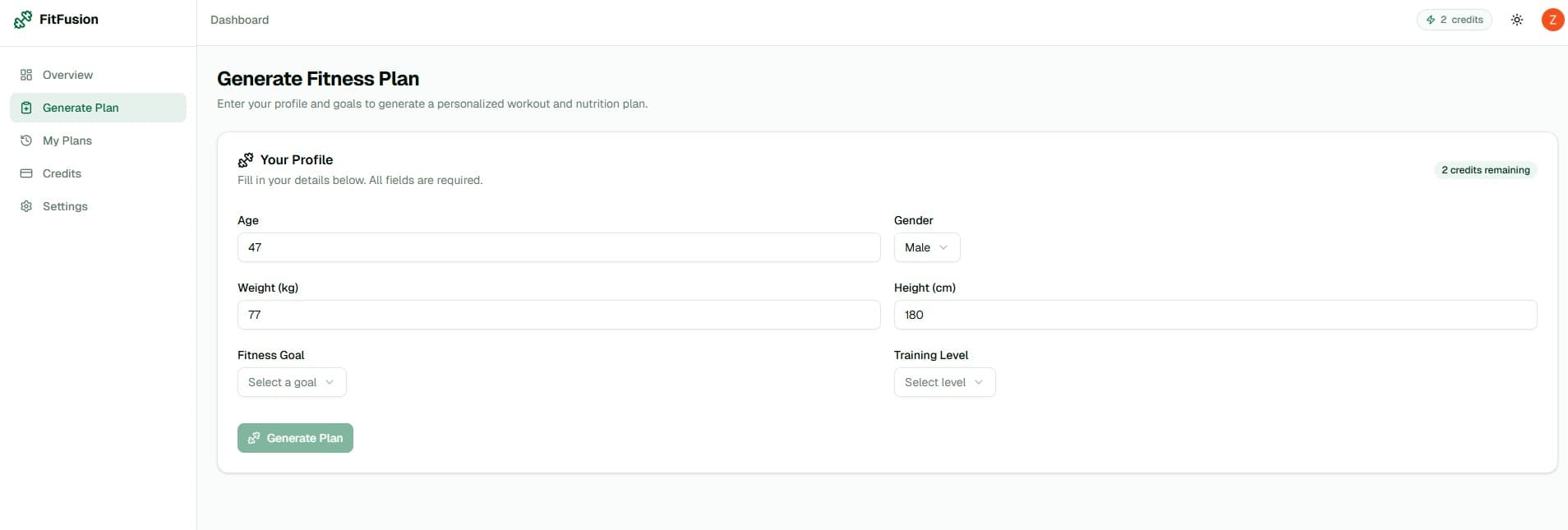
Task: Expand the Fitness Goal dropdown
Action: 292,382
